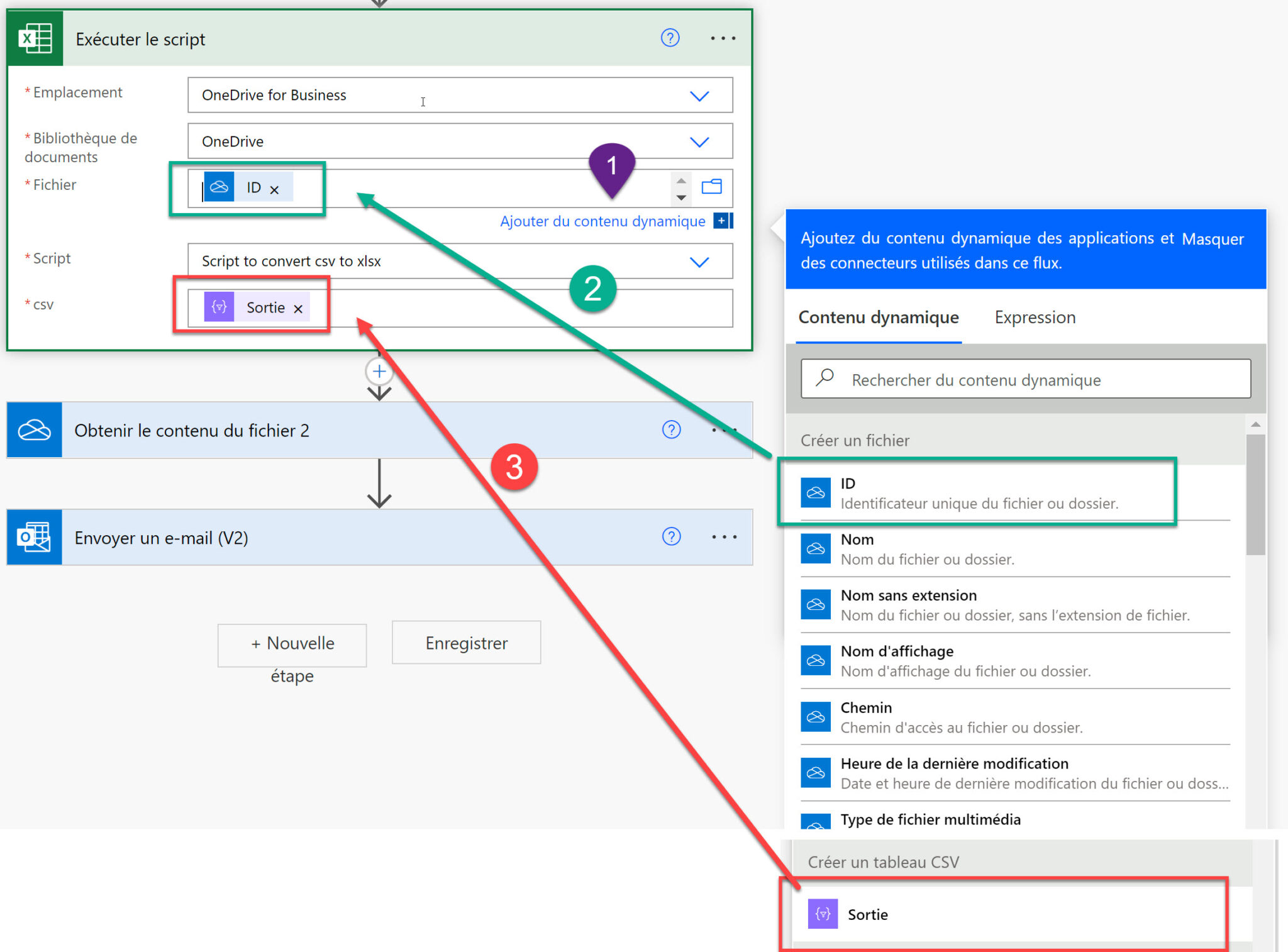
Task: Open the file browser icon beside the Fichier field
Action: pos(713,187)
